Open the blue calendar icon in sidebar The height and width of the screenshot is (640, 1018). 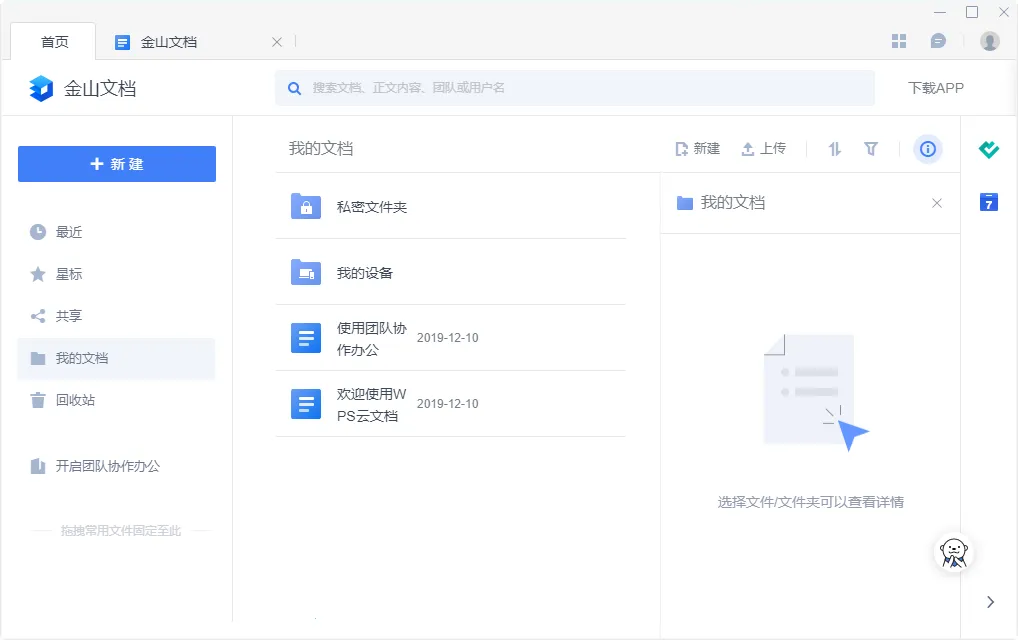coord(989,202)
